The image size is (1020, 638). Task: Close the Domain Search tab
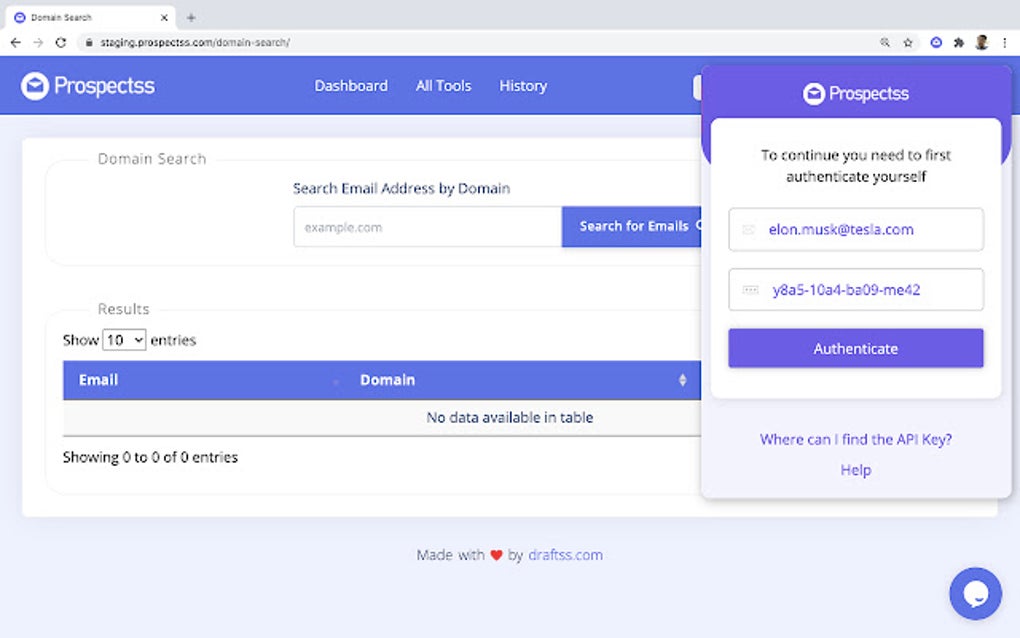(x=164, y=18)
